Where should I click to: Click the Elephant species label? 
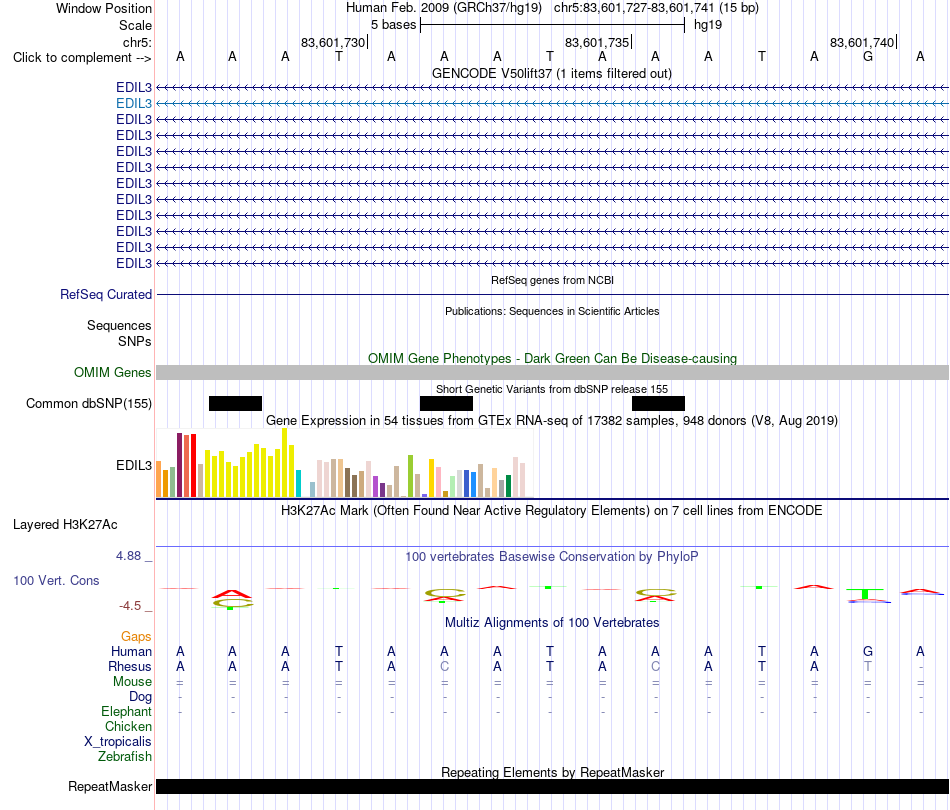click(x=126, y=711)
